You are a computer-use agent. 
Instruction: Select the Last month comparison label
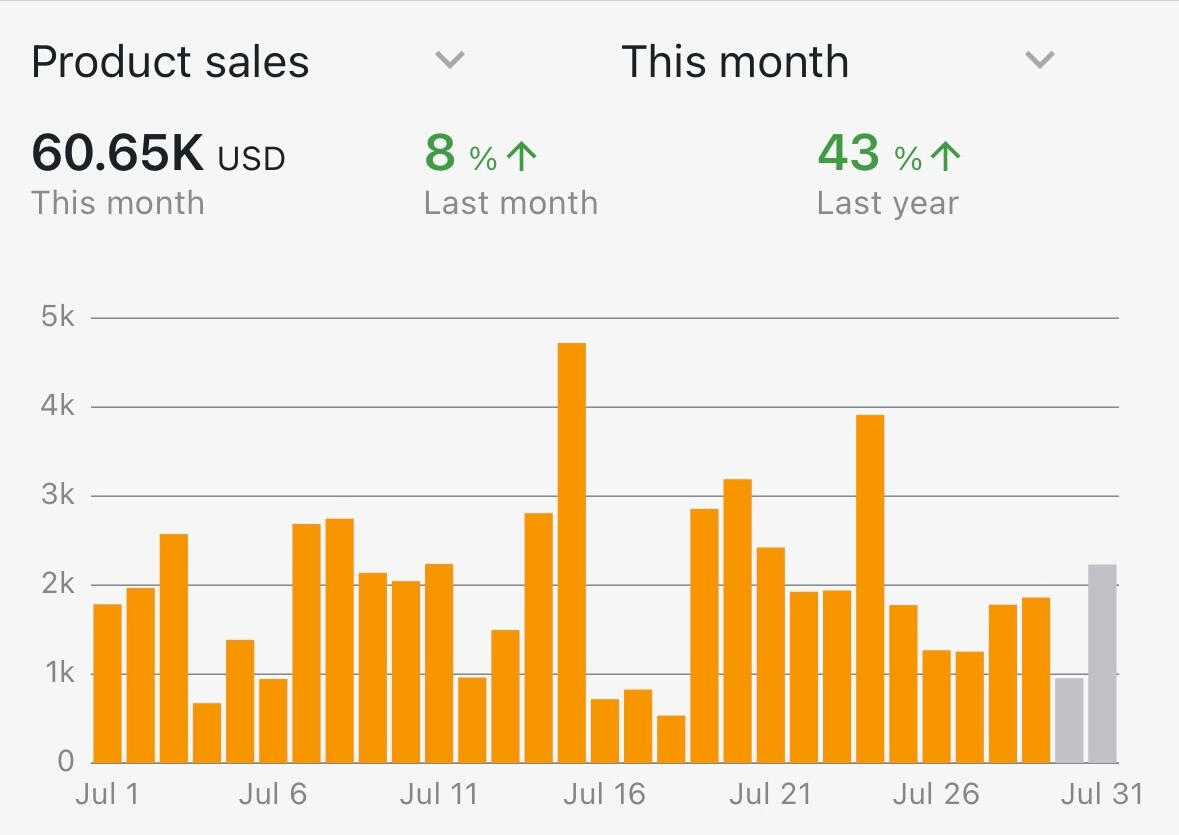(510, 203)
